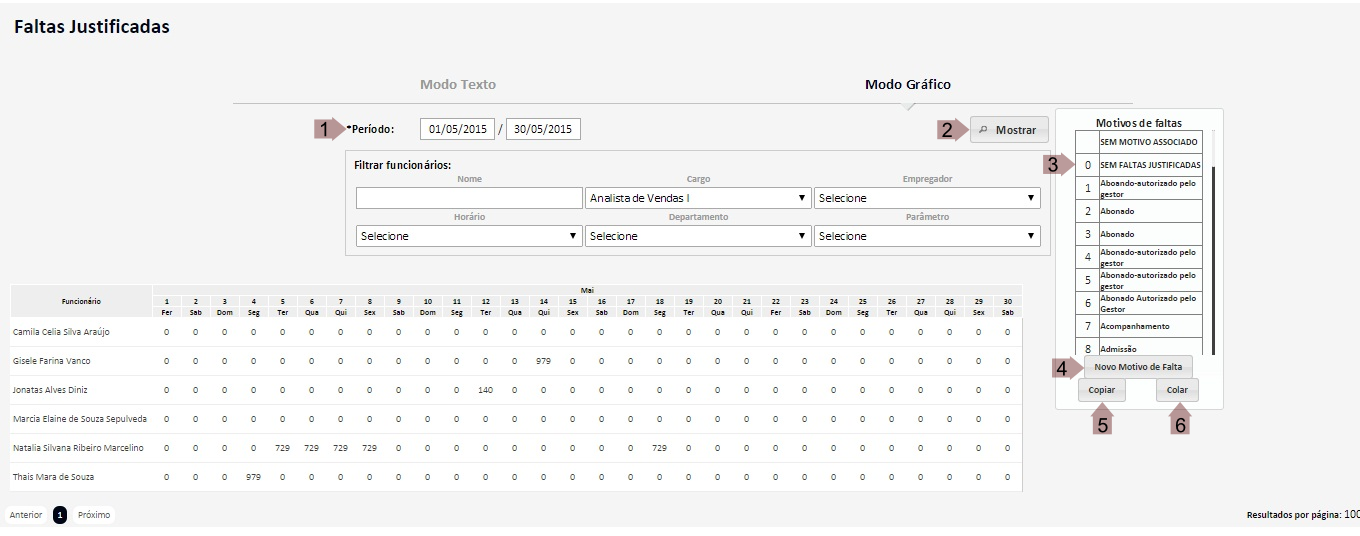Open the Horário dropdown
The image size is (1360, 536).
click(x=469, y=236)
